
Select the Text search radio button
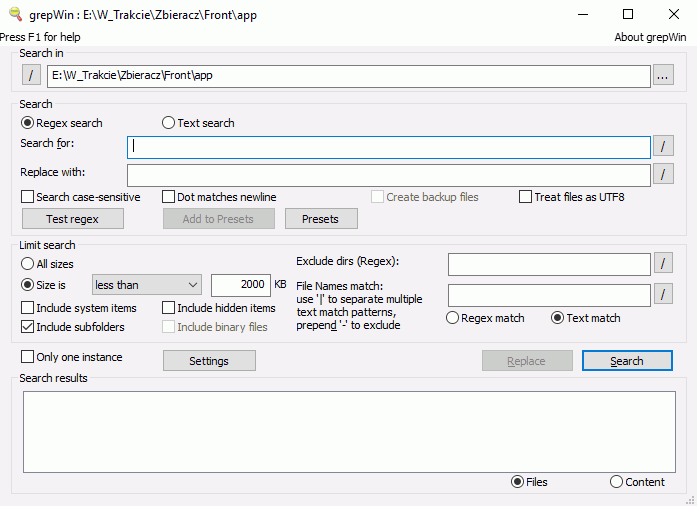[x=169, y=123]
